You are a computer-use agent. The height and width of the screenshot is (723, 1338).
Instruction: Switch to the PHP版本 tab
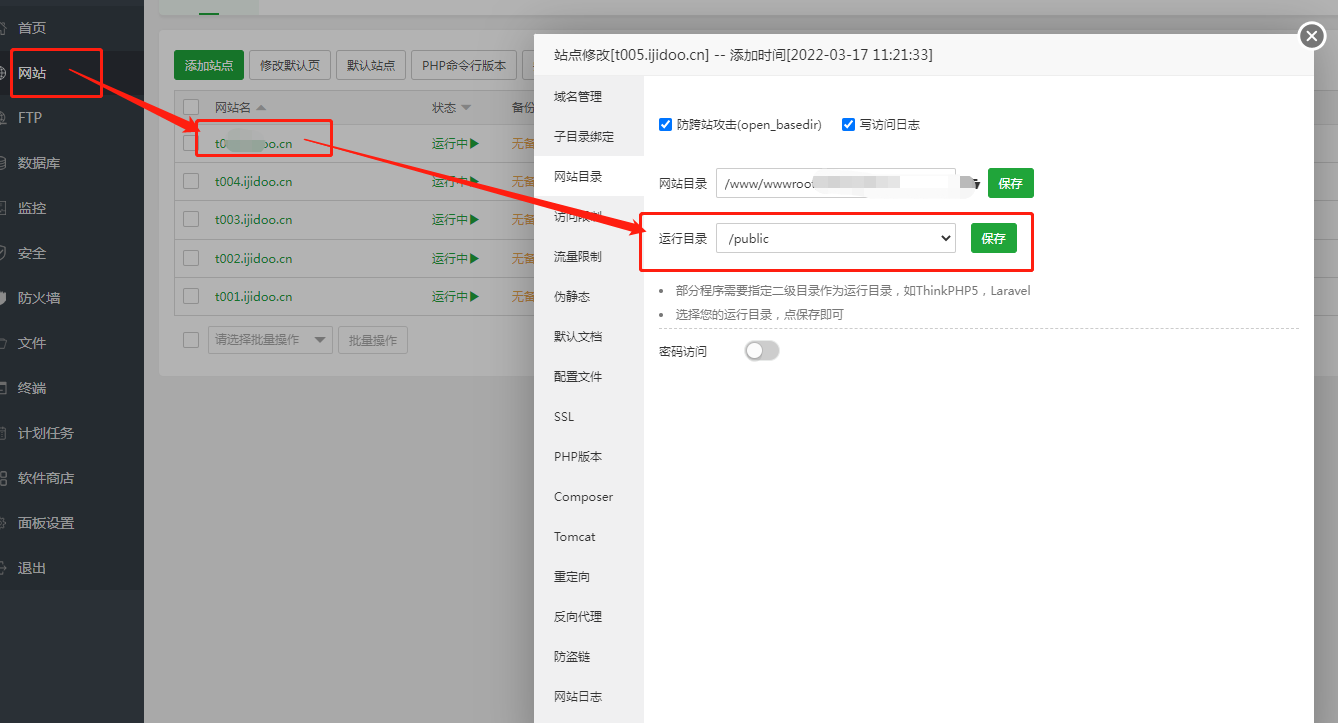click(x=589, y=456)
